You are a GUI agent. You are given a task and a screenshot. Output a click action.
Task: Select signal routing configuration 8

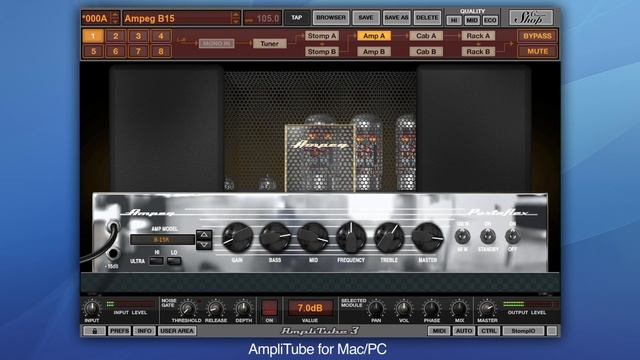161,51
